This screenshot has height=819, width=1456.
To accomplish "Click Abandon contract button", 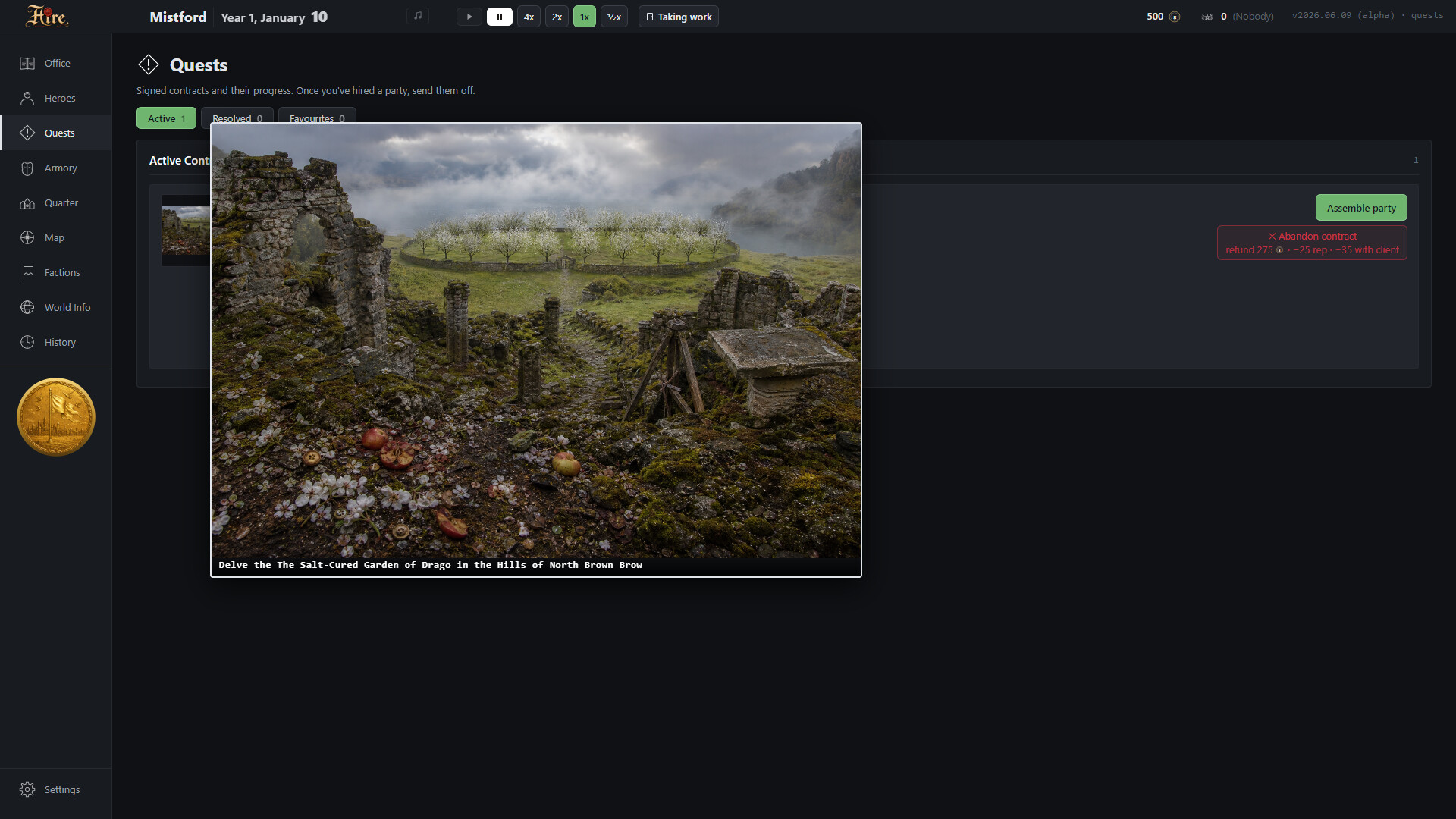I will pyautogui.click(x=1312, y=243).
